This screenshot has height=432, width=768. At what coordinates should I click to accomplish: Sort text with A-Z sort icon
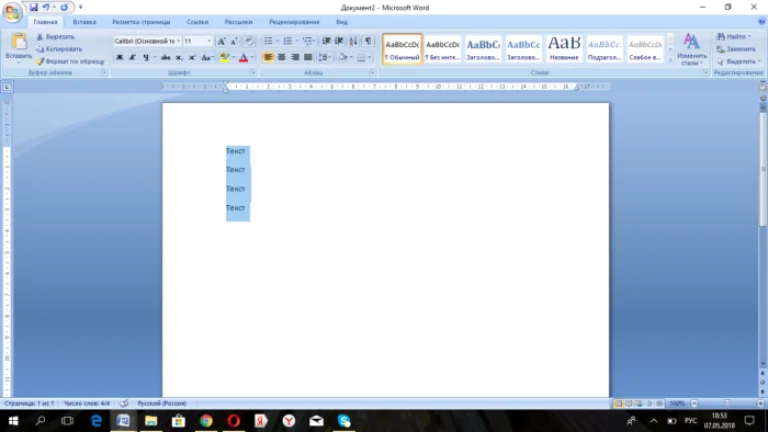click(353, 41)
